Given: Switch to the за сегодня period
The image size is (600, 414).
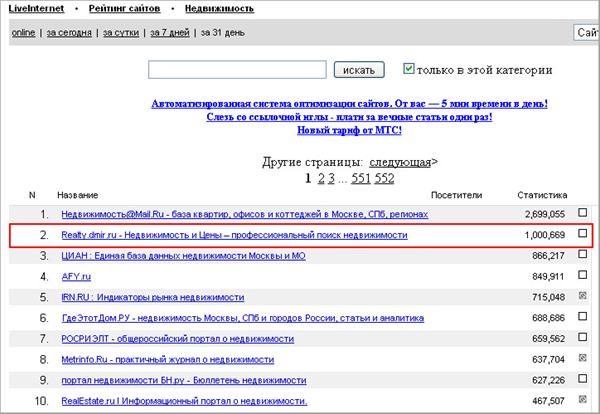Looking at the screenshot, I should (69, 33).
